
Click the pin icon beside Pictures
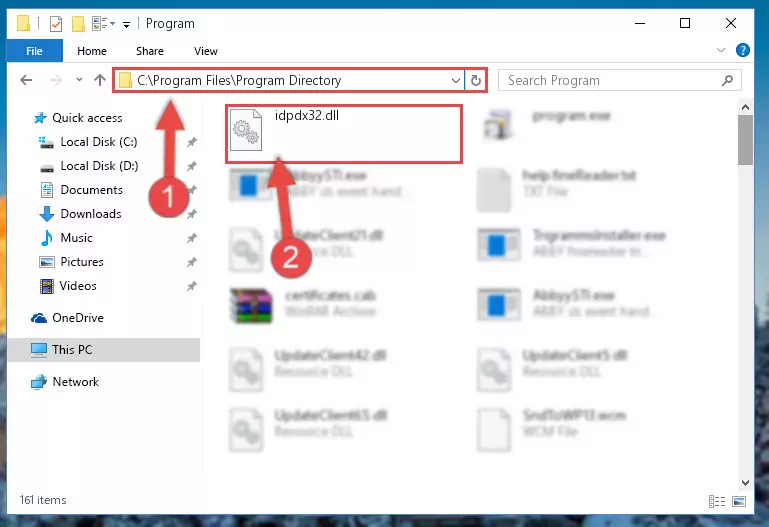(x=192, y=262)
